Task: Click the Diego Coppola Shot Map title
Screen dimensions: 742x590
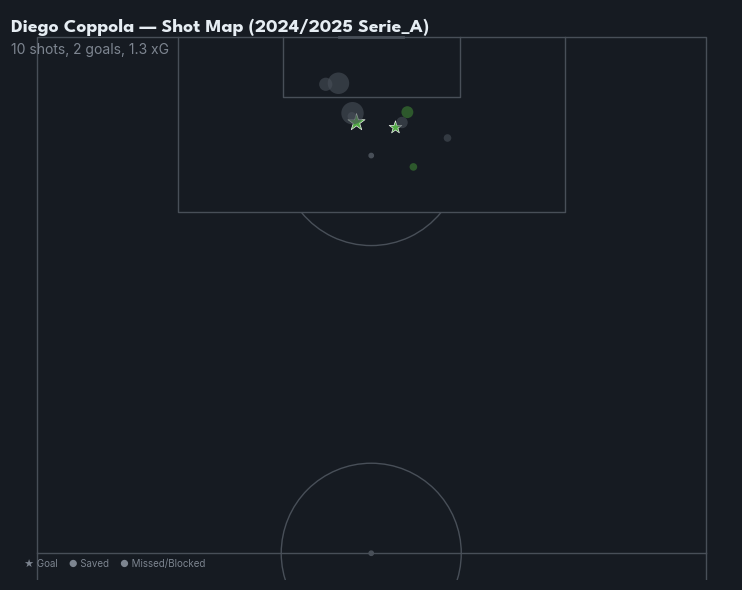Action: tap(220, 27)
